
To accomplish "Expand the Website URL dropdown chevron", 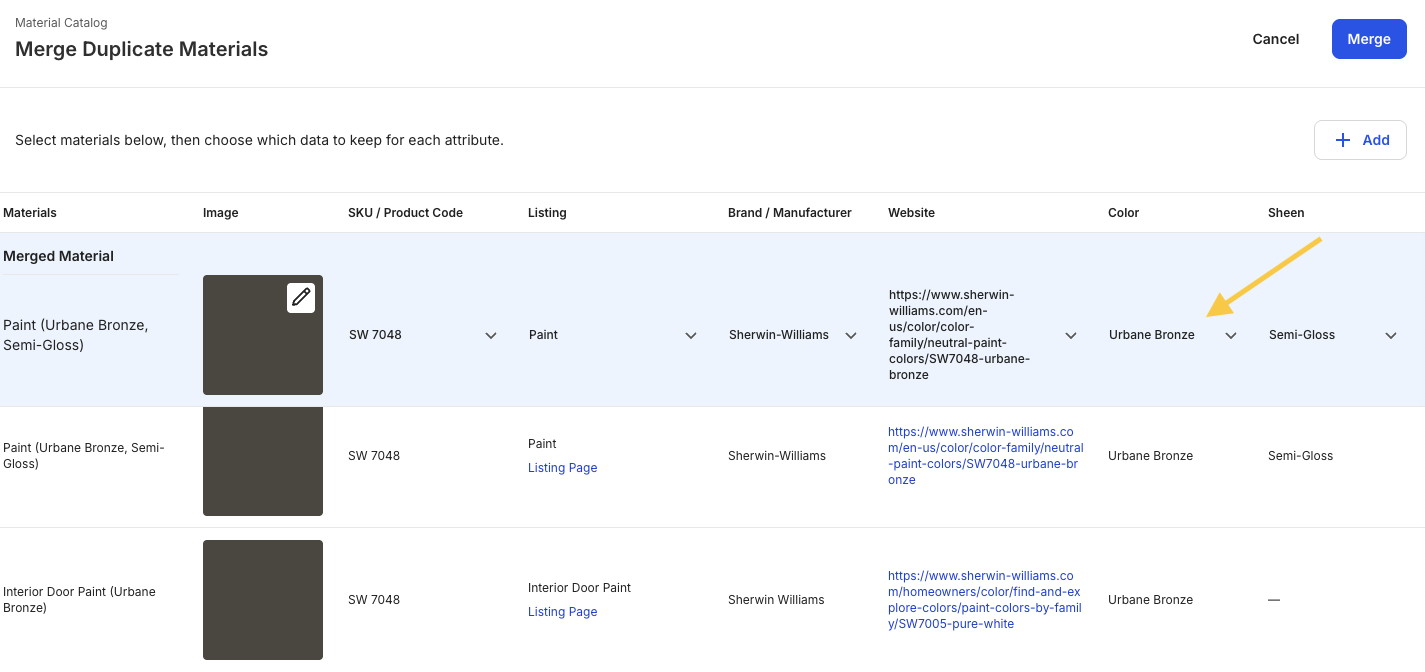I will 1071,335.
